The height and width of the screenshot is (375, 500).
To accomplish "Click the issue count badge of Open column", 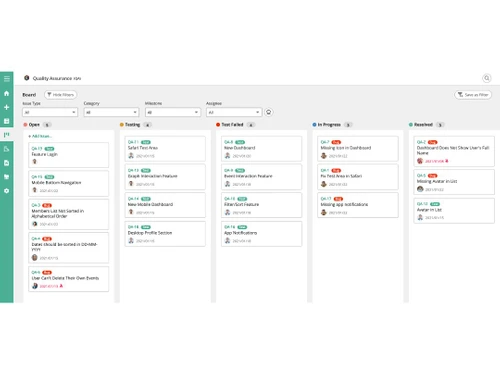I will tap(47, 125).
